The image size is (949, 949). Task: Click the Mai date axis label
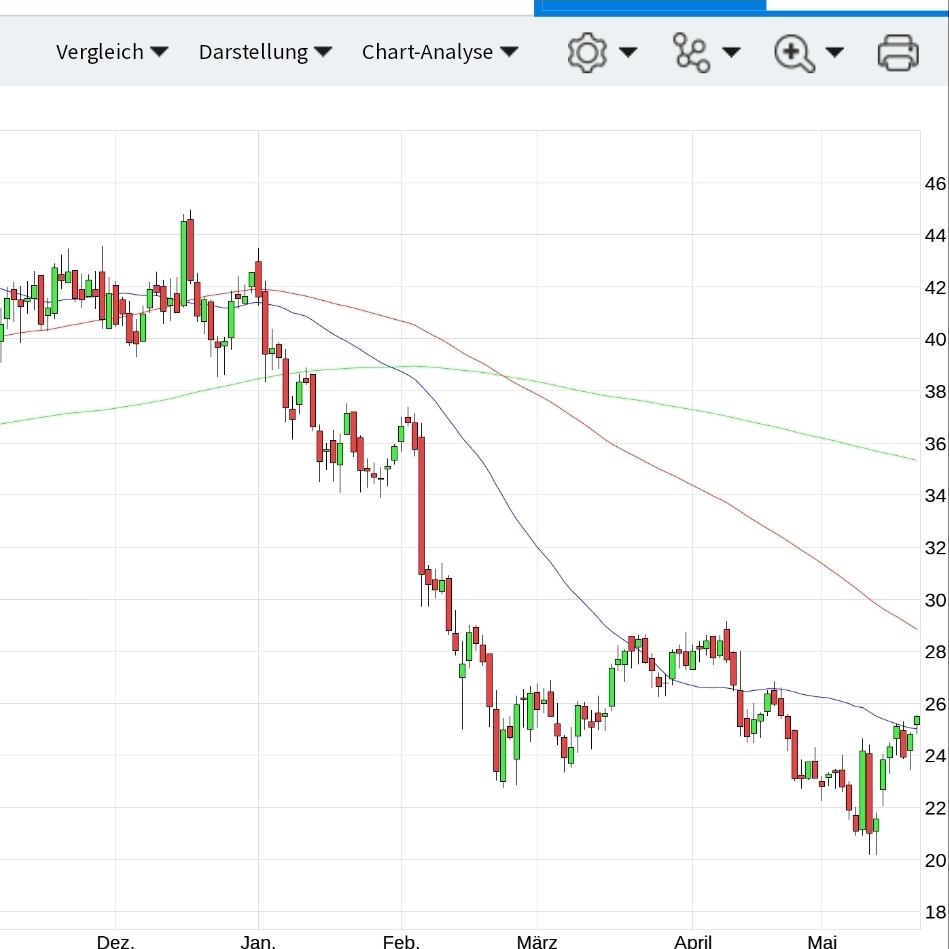822,941
